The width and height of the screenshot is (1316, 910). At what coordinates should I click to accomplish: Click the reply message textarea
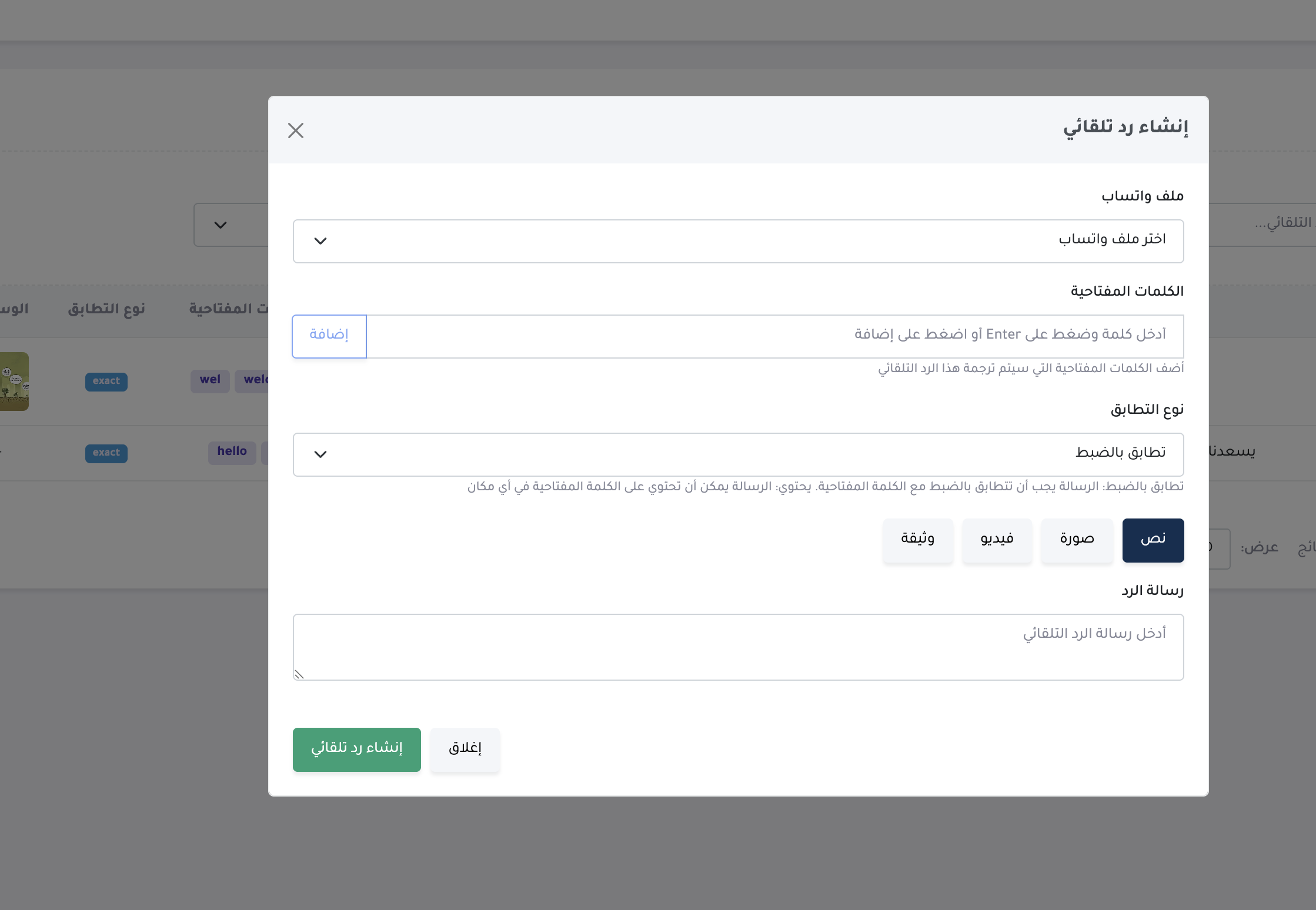click(x=738, y=647)
